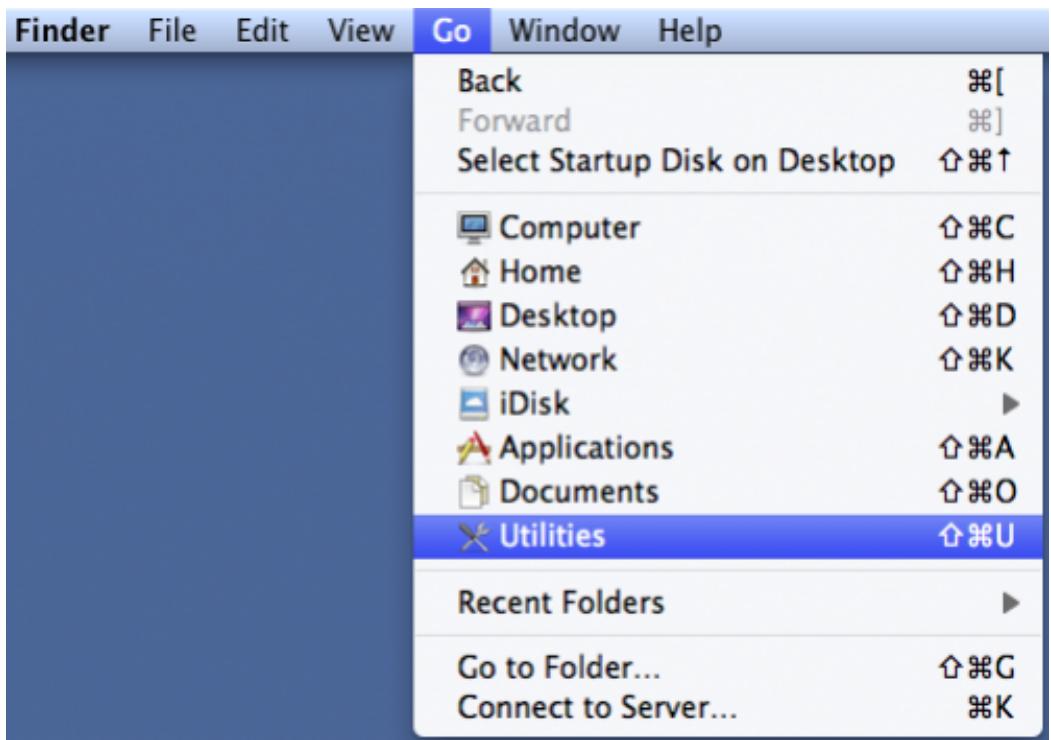Image resolution: width=1051 pixels, height=740 pixels.
Task: Select the highlighted Utilities entry
Action: [x=728, y=536]
